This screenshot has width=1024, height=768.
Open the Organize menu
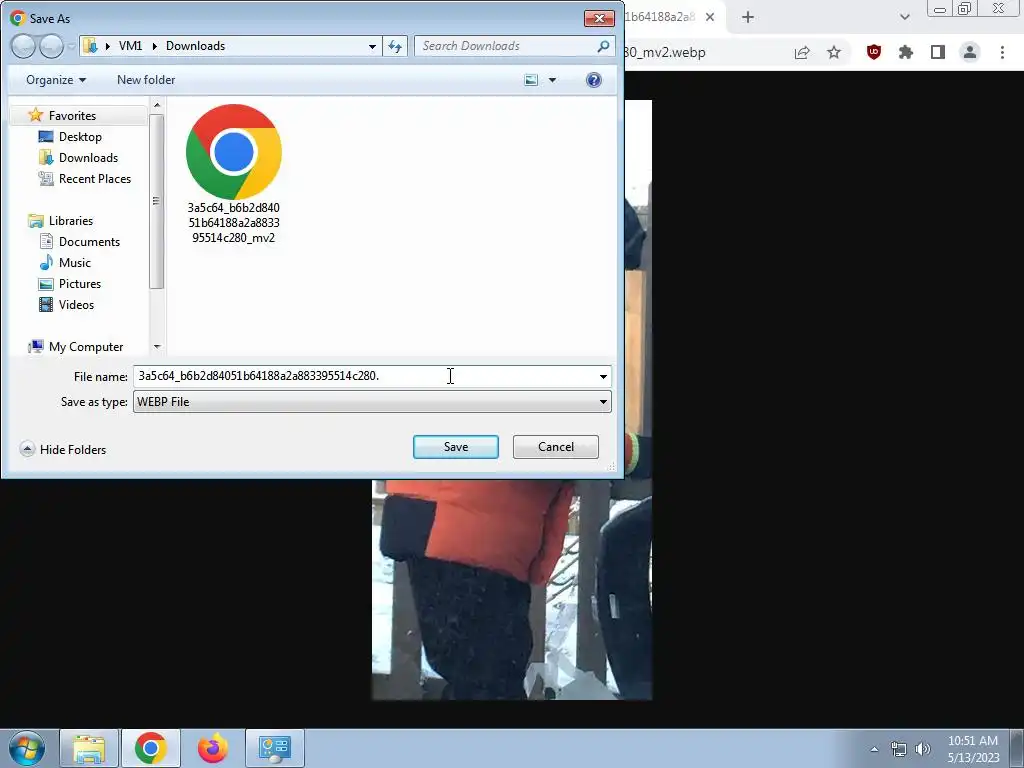pyautogui.click(x=56, y=80)
